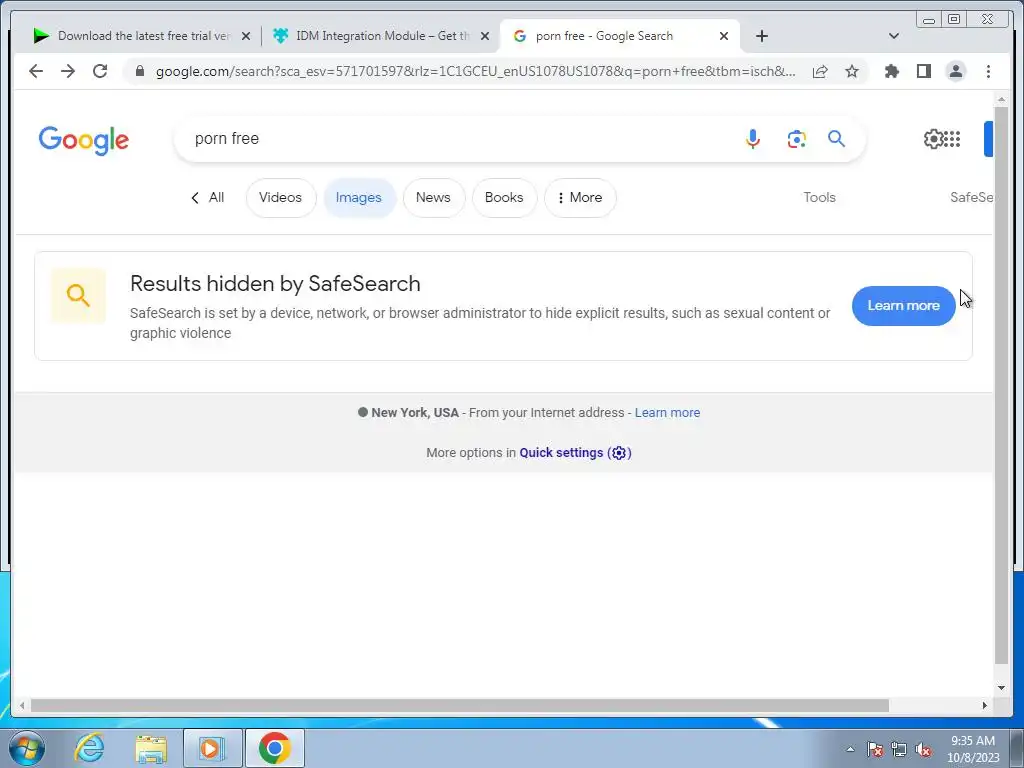
Task: Open the muted volume tray icon
Action: (923, 749)
